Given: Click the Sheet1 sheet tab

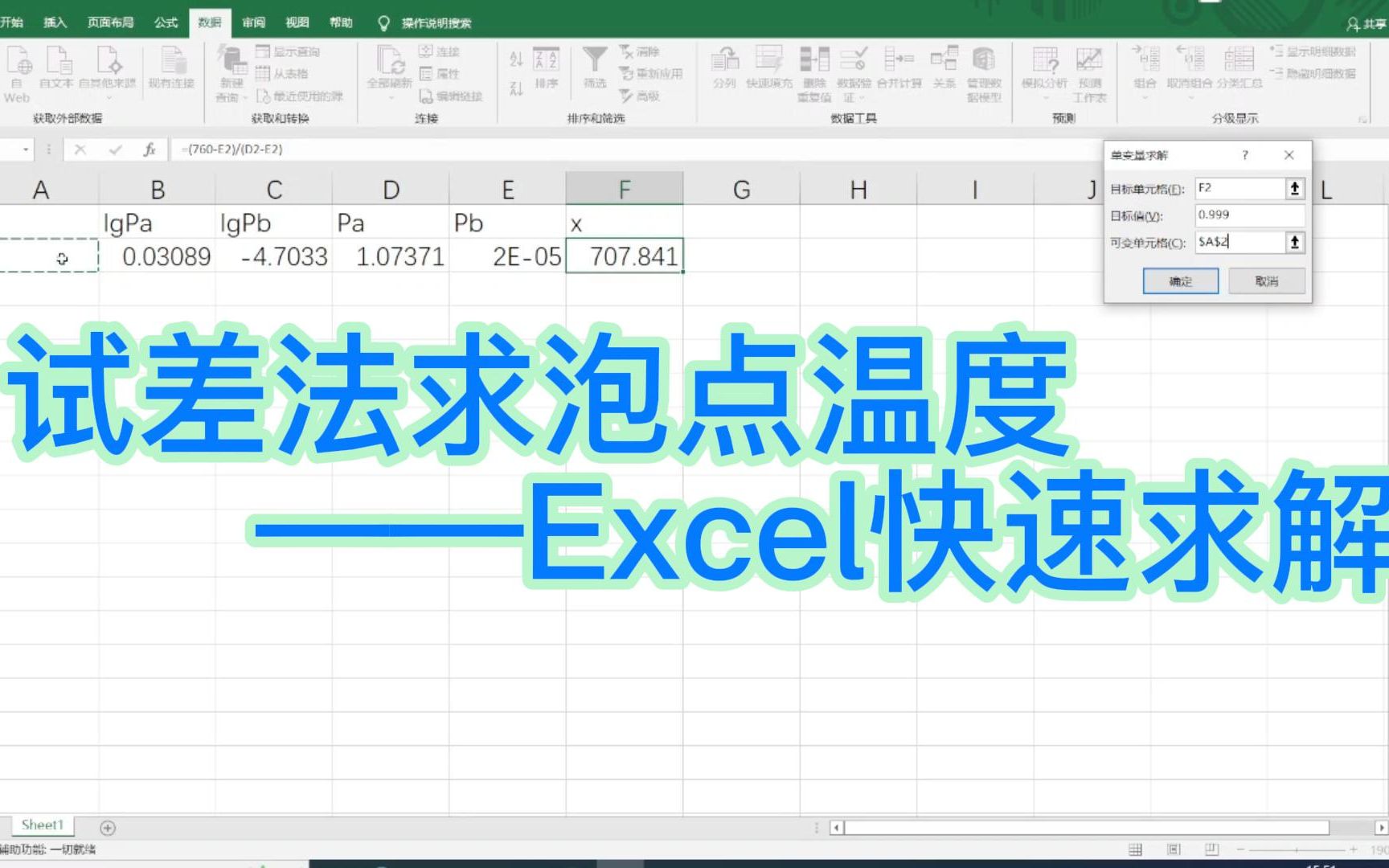Looking at the screenshot, I should 42,825.
